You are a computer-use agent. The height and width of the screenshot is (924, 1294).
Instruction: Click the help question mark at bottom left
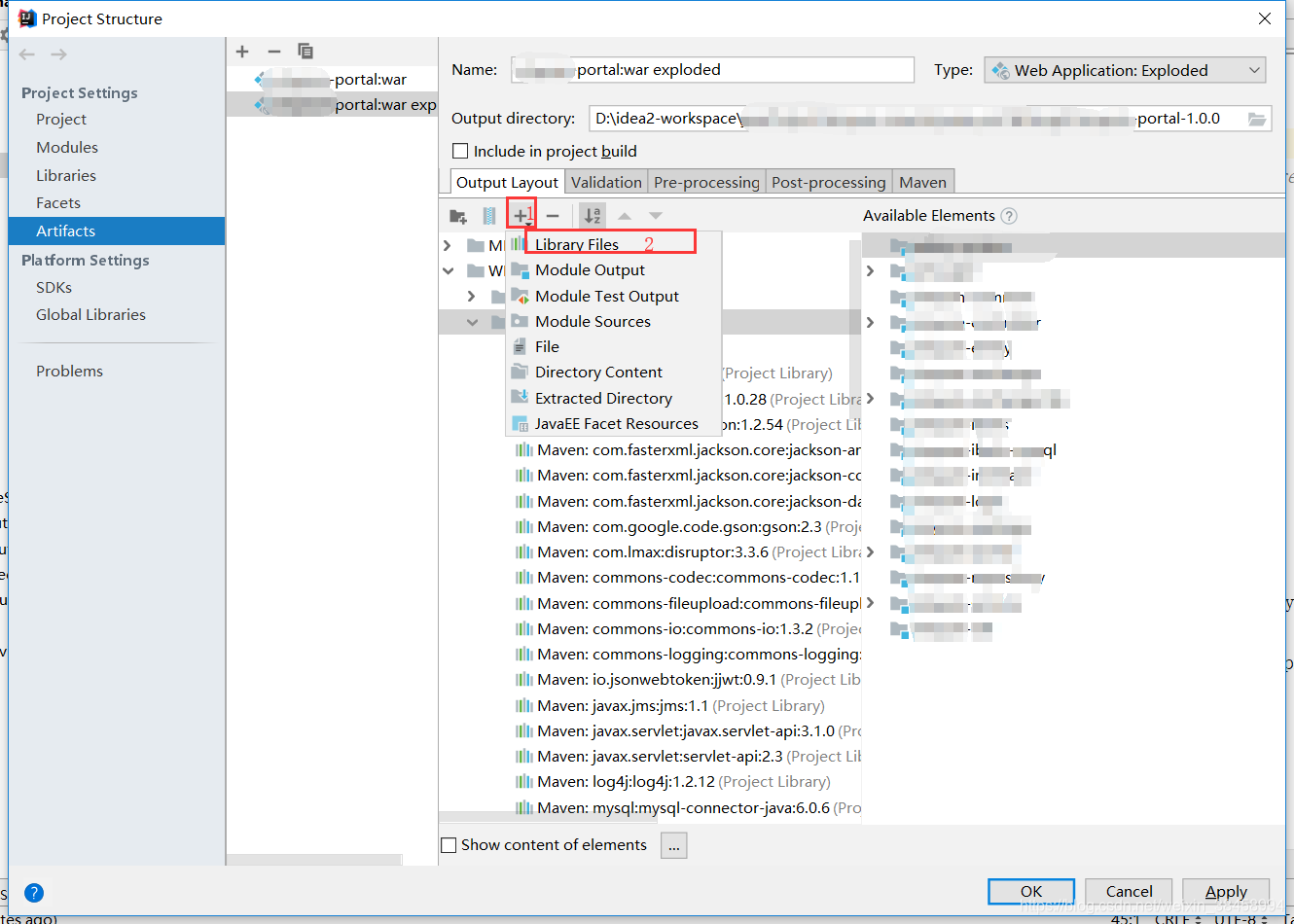coord(34,893)
